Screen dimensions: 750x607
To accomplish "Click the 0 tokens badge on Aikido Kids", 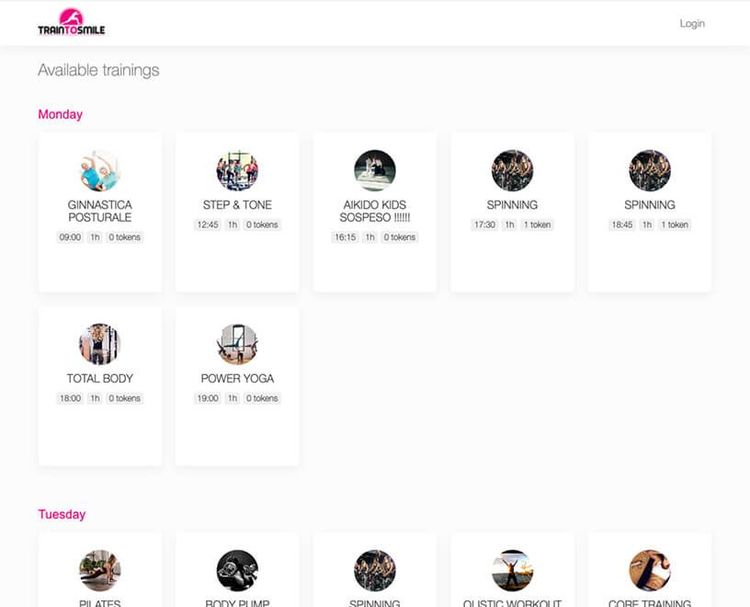I will point(399,237).
